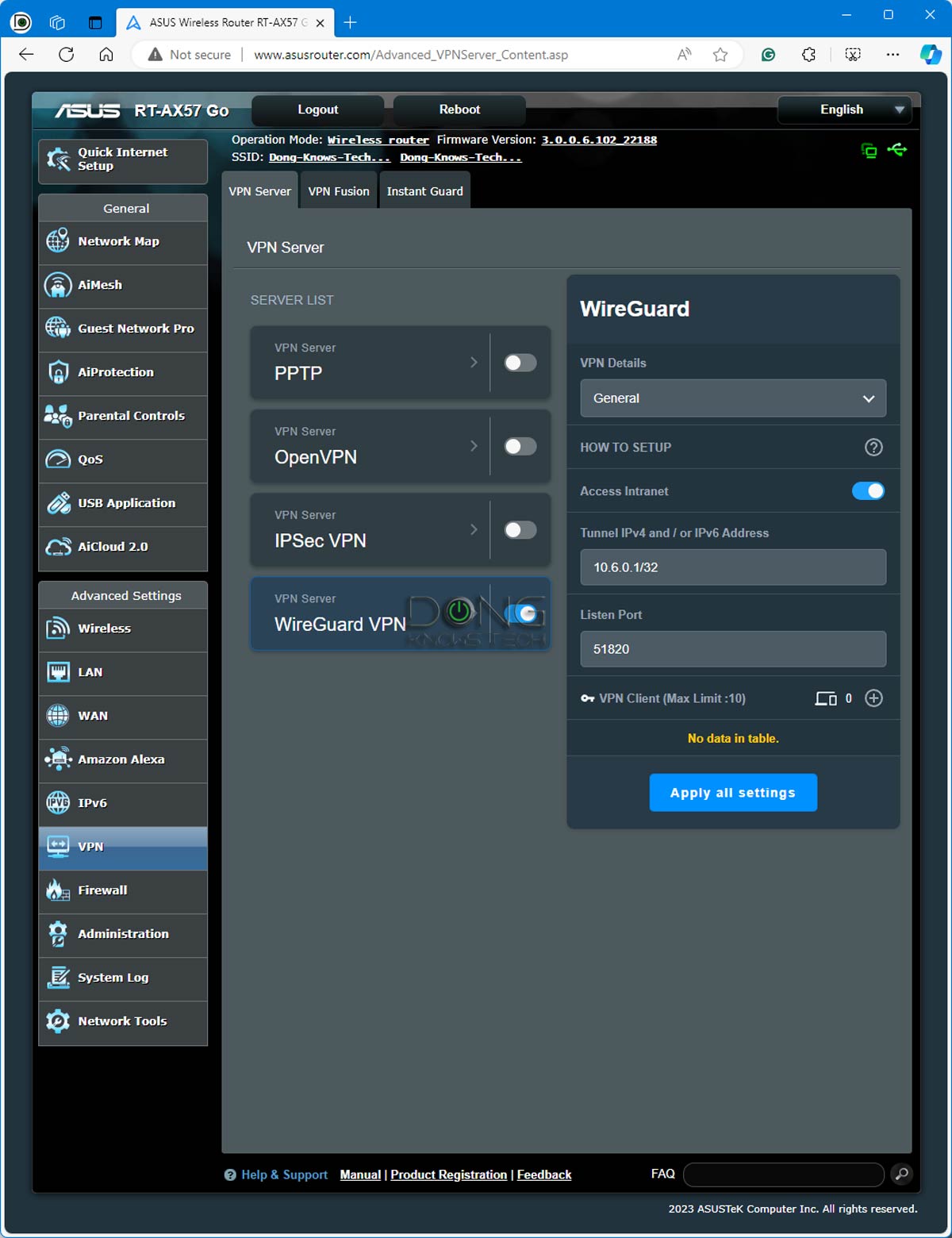Toggle OpenVPN server switch
952x1238 pixels.
pyautogui.click(x=520, y=446)
